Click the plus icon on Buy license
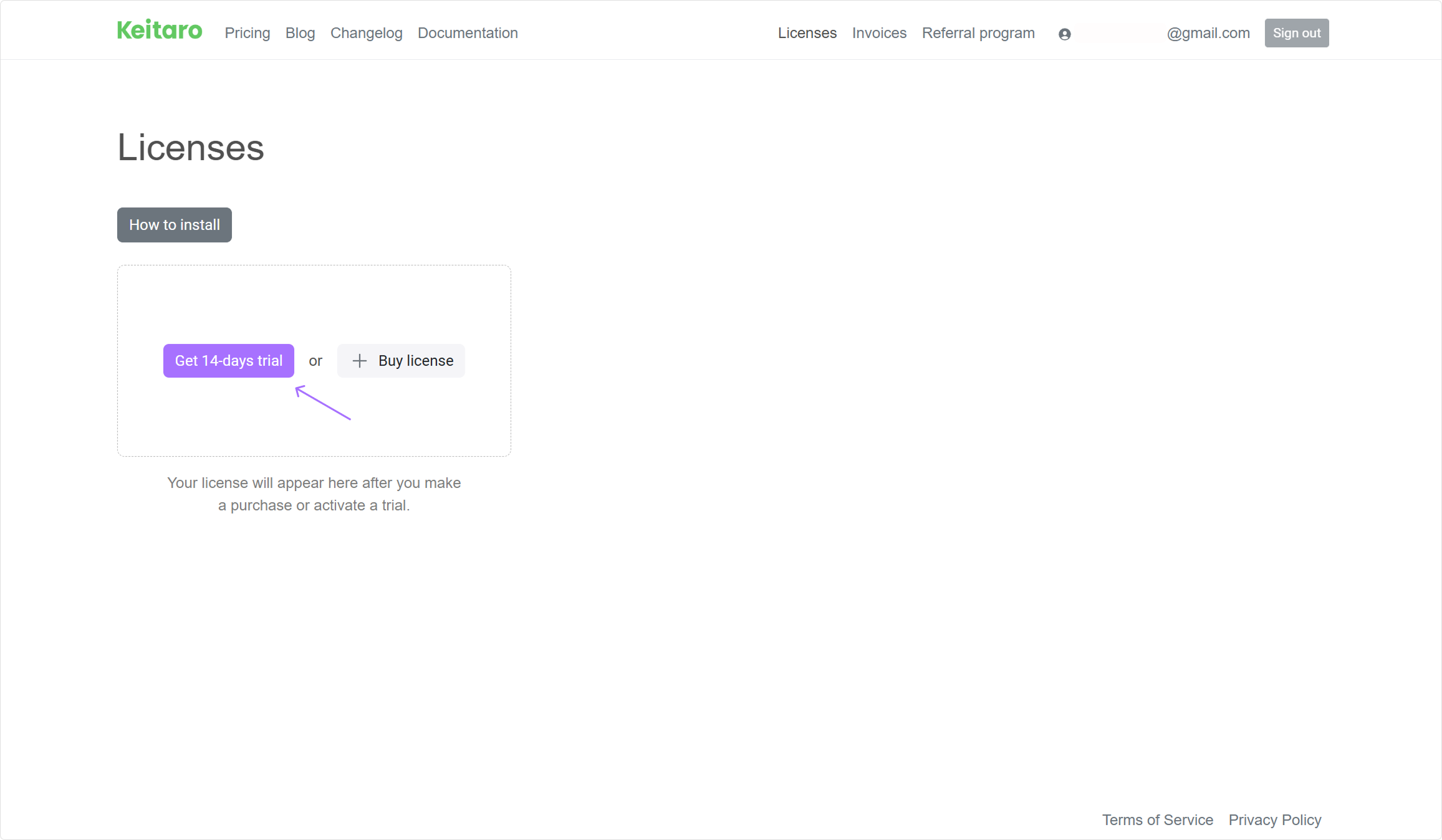The width and height of the screenshot is (1442, 840). coord(359,361)
